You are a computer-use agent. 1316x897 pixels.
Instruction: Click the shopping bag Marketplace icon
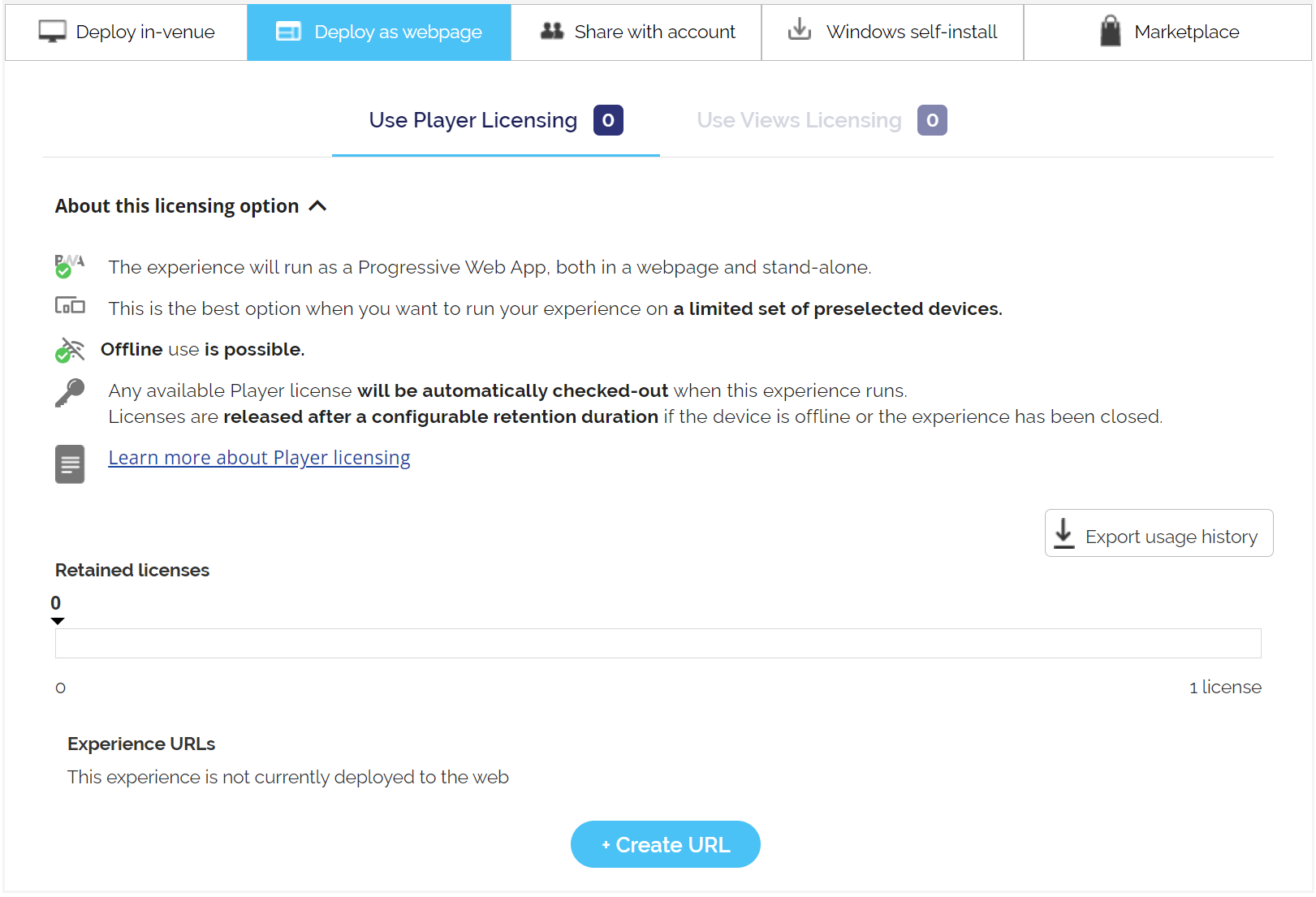pos(1110,31)
